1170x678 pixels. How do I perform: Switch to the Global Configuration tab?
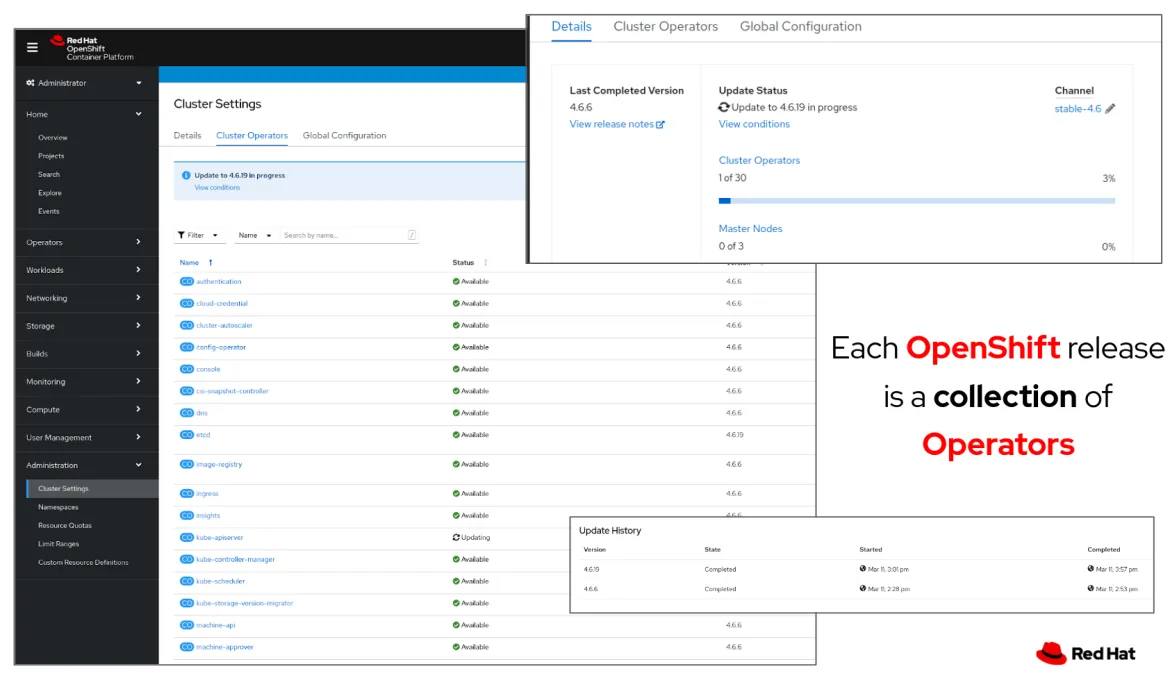click(344, 136)
